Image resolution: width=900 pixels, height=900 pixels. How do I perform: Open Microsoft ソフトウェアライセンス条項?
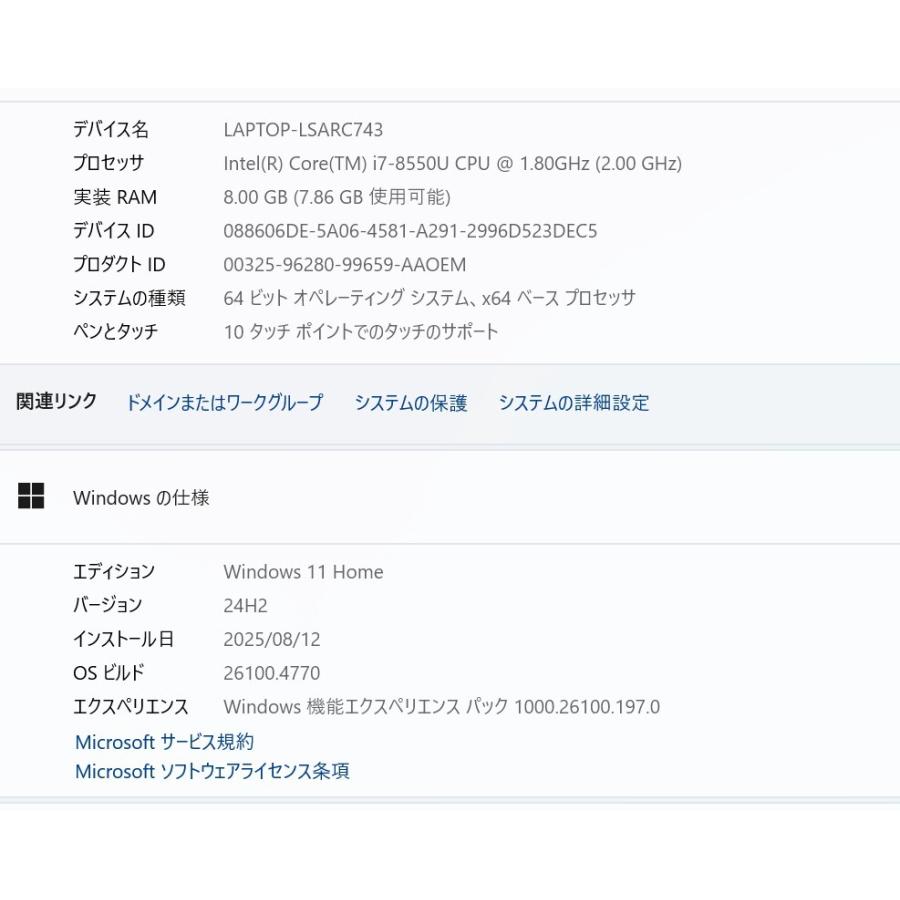211,771
